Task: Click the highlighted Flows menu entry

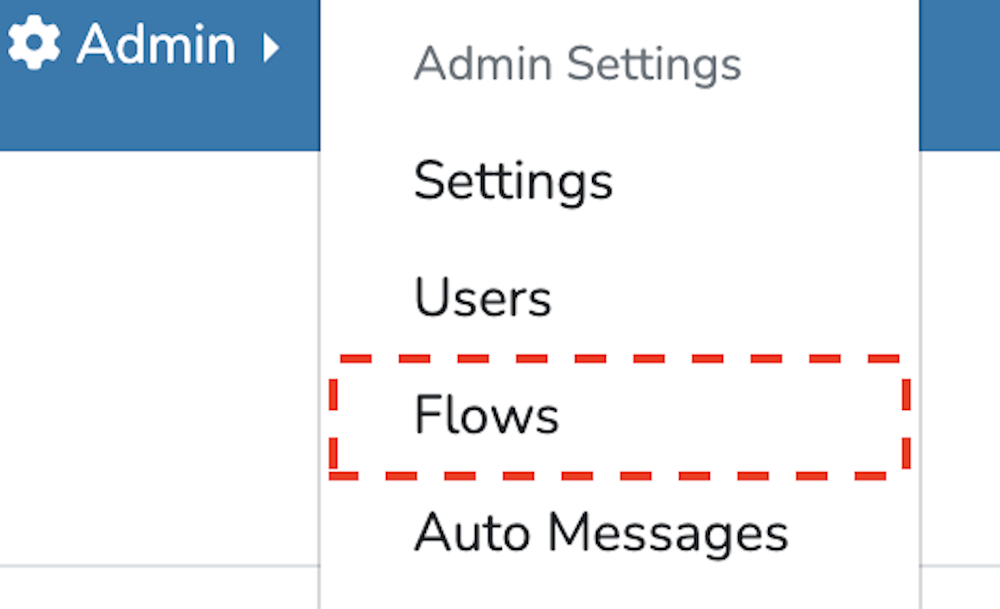Action: [x=486, y=414]
